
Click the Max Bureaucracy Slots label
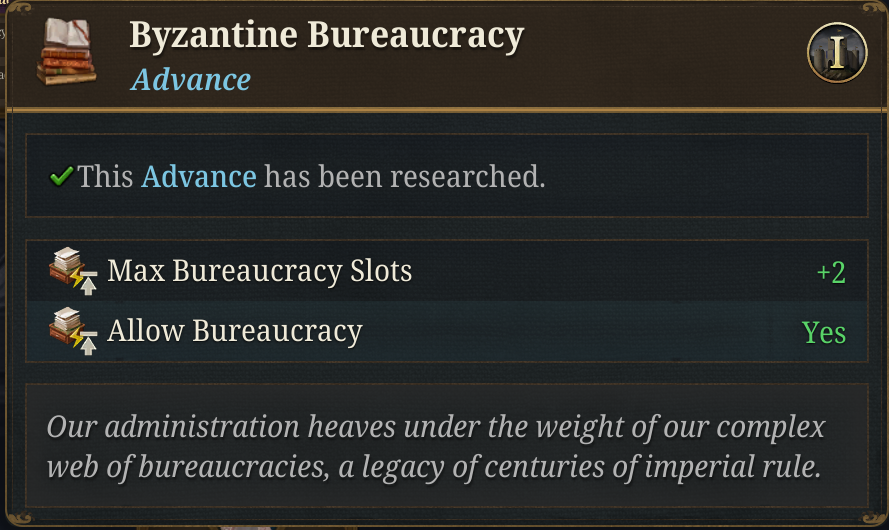click(259, 271)
